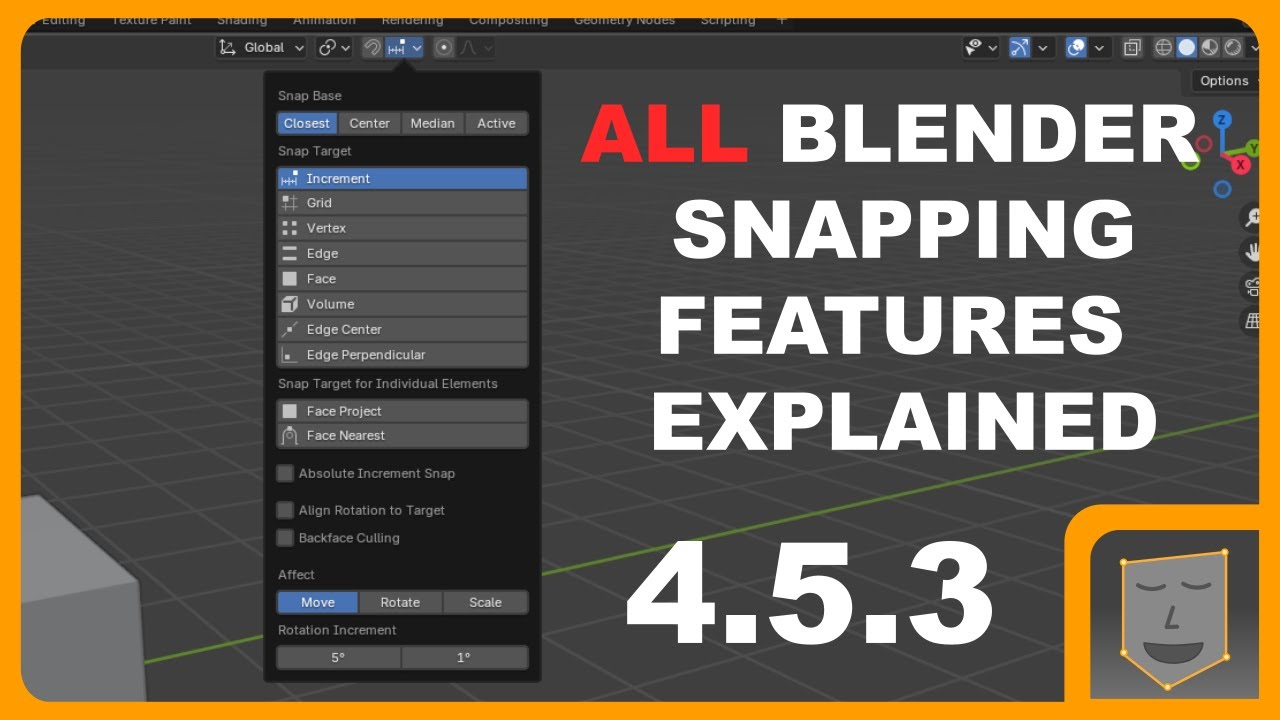The width and height of the screenshot is (1280, 720).
Task: Expand the overlays options arrow
Action: 1100,47
